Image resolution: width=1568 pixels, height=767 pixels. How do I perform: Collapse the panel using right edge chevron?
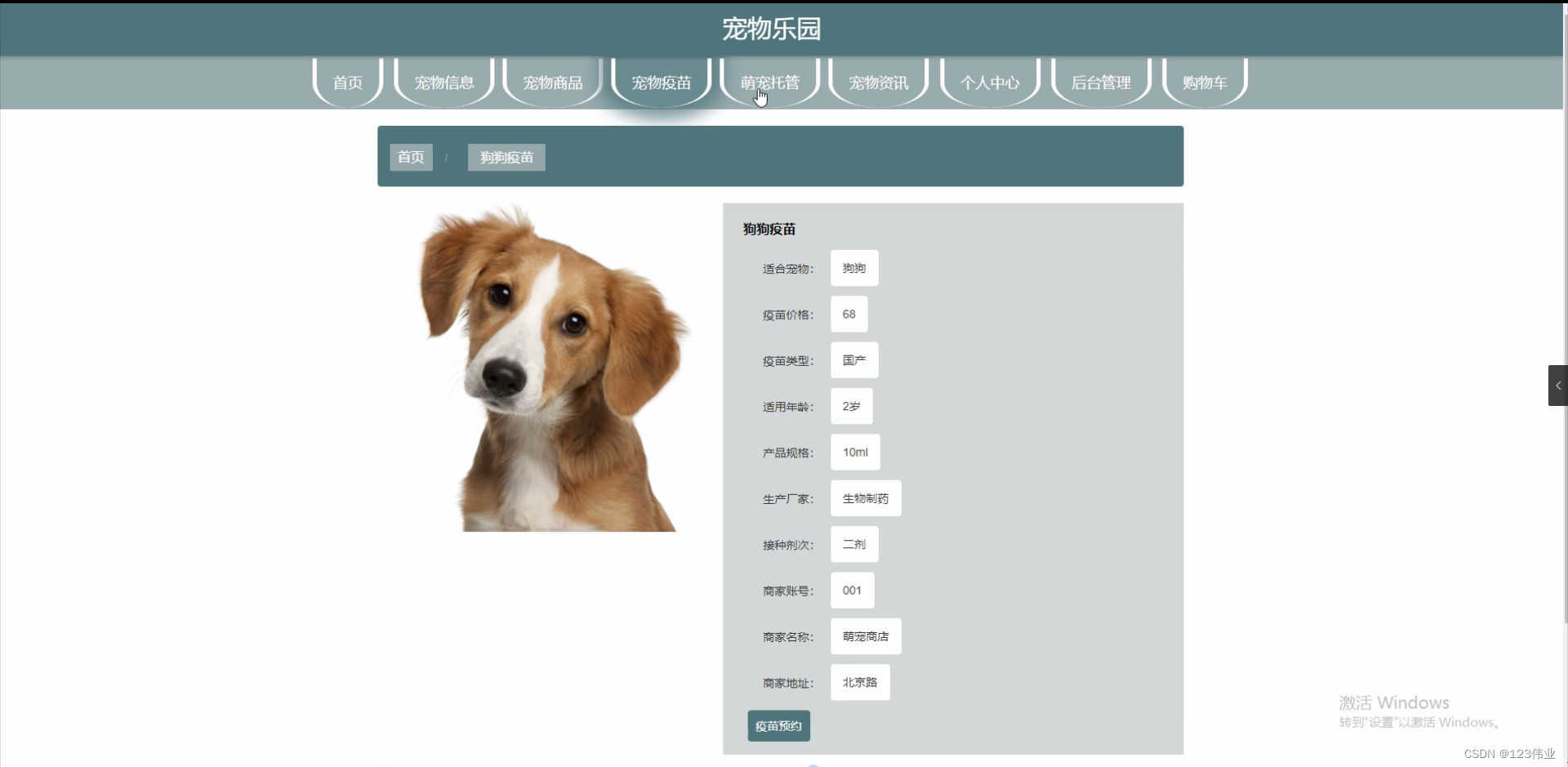click(x=1557, y=385)
